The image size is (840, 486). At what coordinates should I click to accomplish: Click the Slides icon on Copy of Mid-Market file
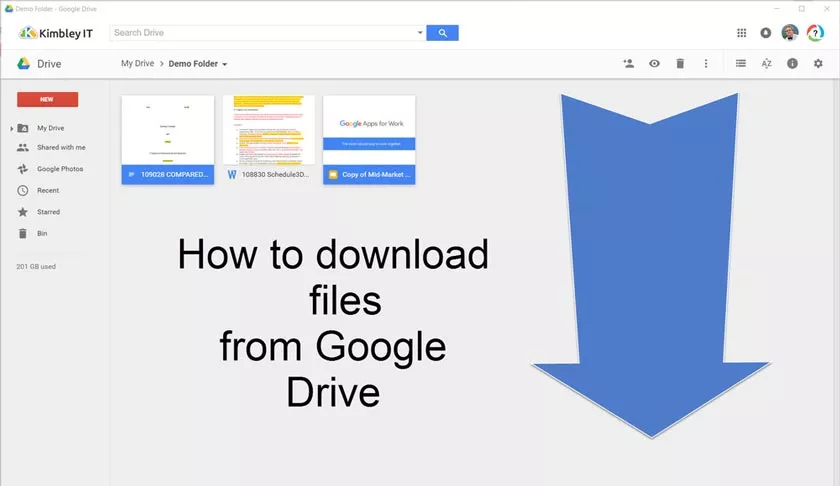click(x=333, y=174)
